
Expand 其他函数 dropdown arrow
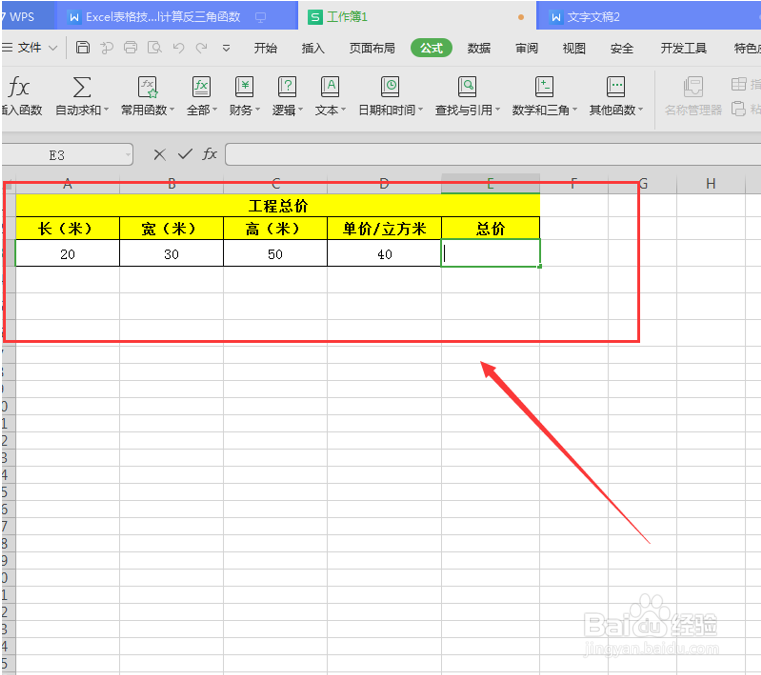pyautogui.click(x=641, y=110)
